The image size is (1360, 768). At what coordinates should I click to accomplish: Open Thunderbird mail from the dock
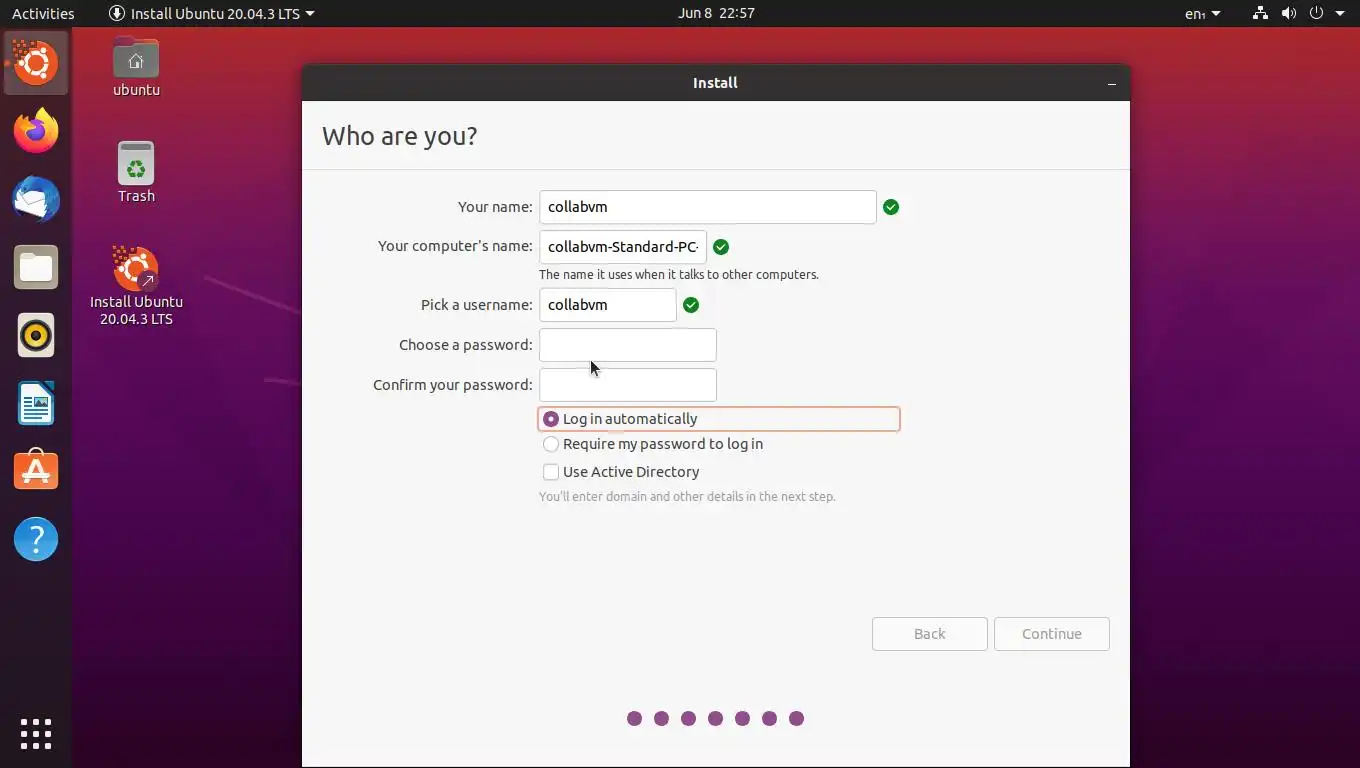(36, 199)
